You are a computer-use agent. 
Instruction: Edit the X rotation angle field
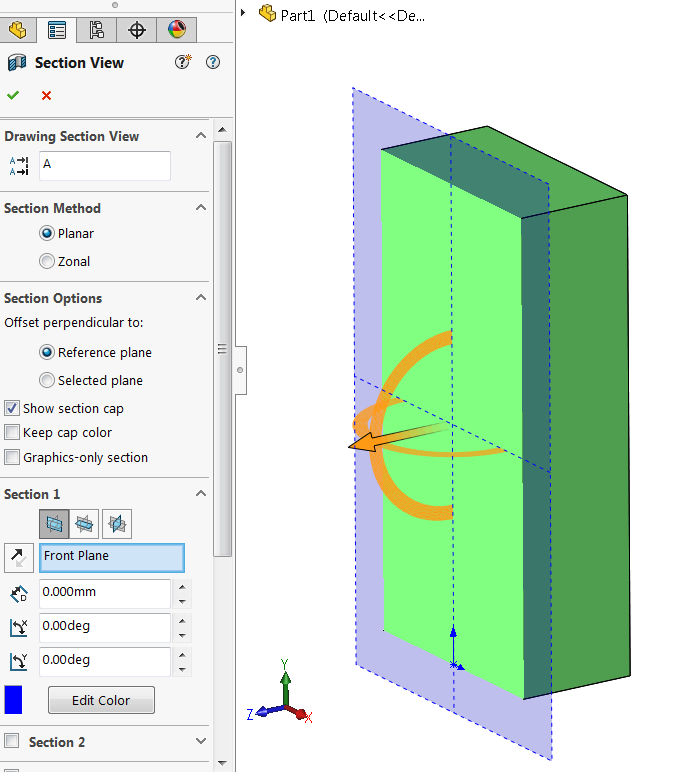coord(105,628)
